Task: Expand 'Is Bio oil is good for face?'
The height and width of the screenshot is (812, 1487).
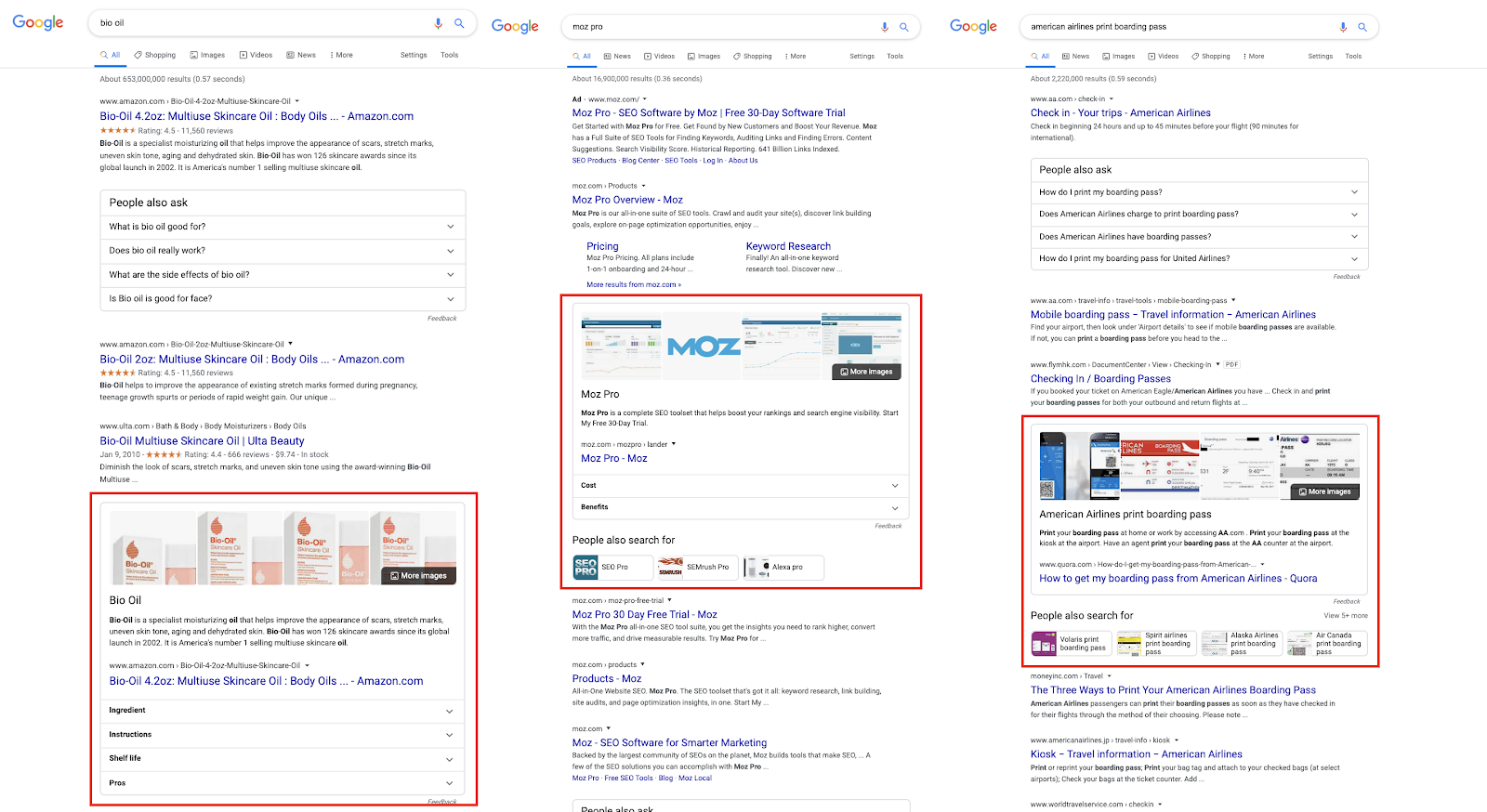Action: pyautogui.click(x=283, y=299)
